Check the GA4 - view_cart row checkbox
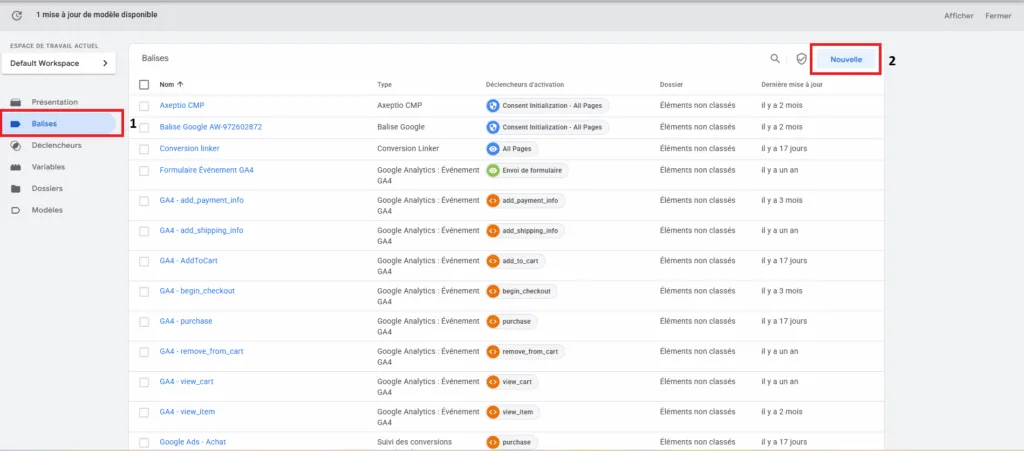 pos(144,382)
